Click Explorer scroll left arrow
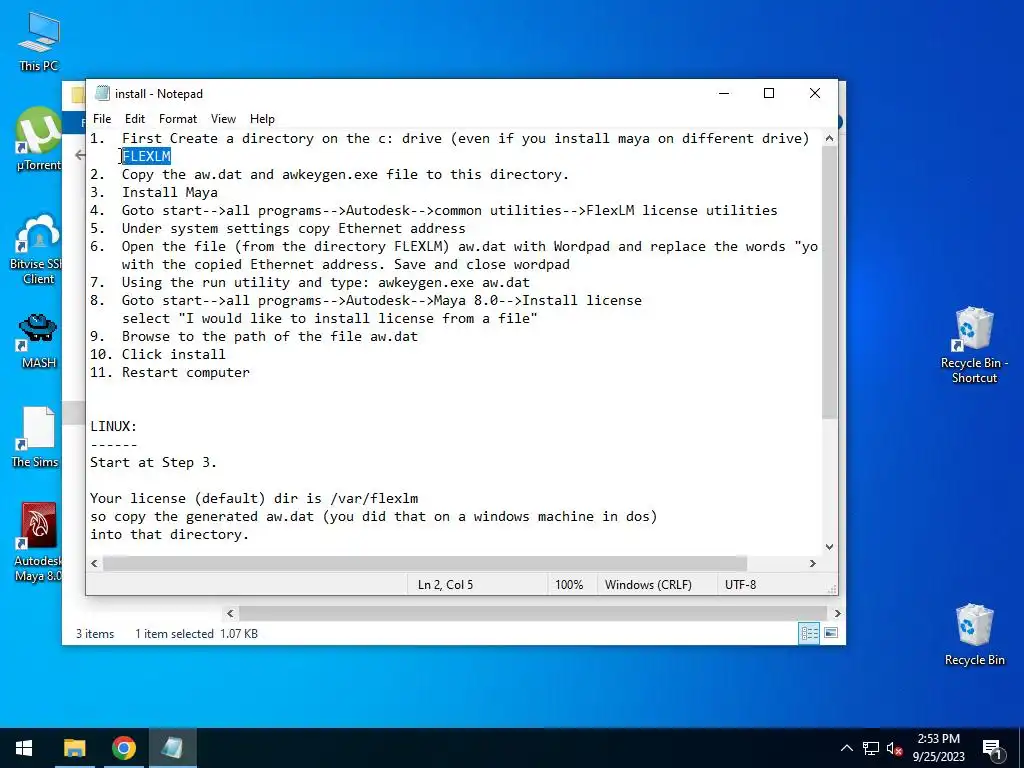The width and height of the screenshot is (1024, 768). 230,613
